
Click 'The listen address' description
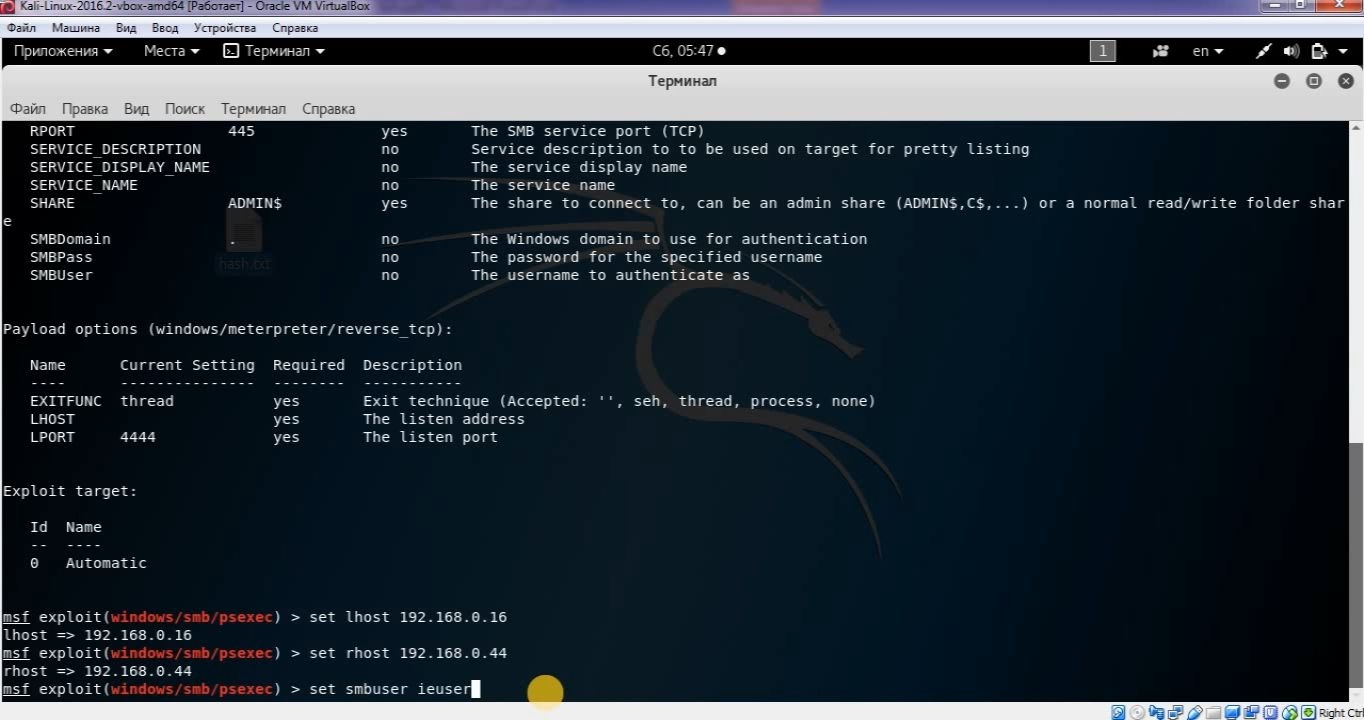click(444, 419)
